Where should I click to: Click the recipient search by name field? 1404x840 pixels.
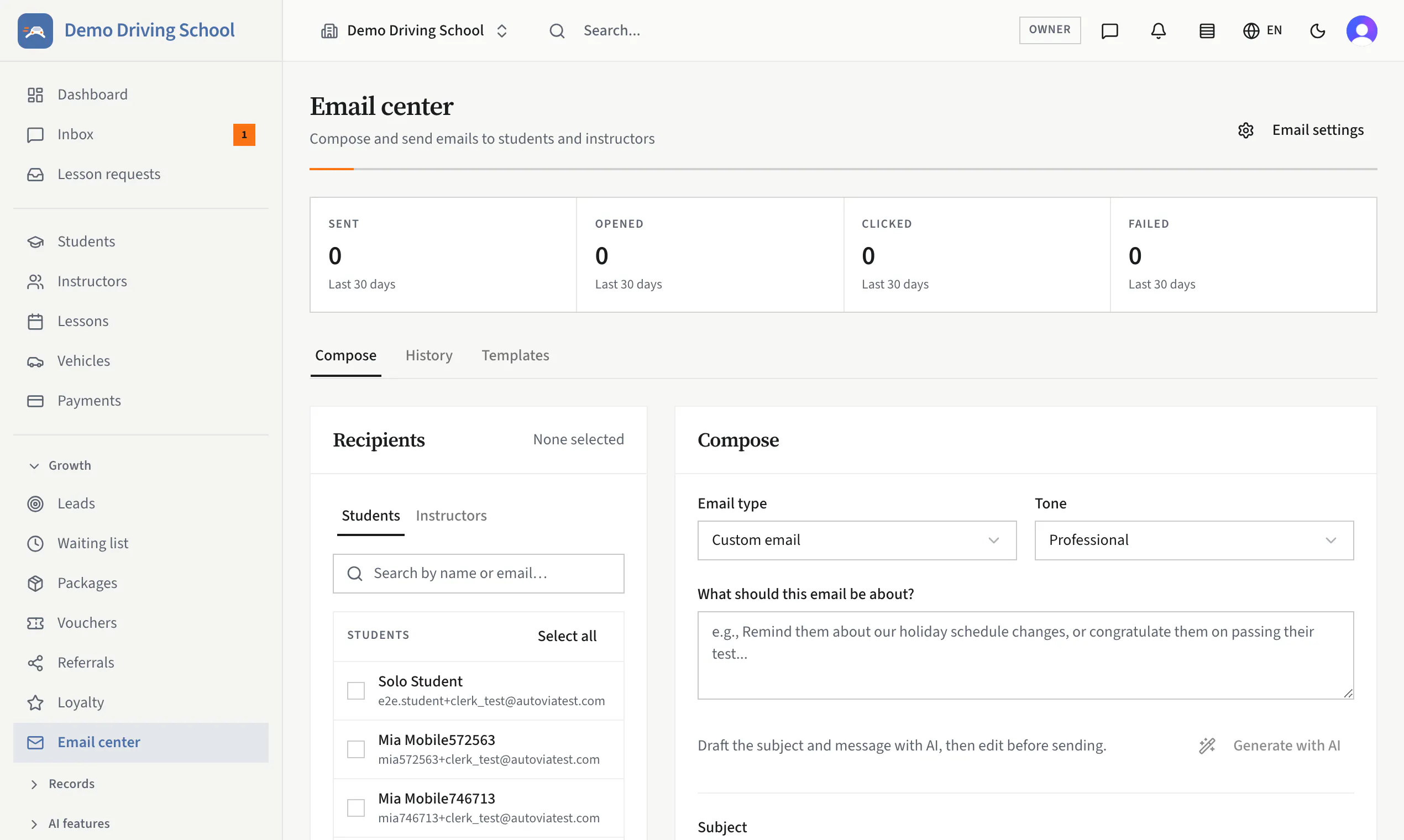(x=478, y=574)
